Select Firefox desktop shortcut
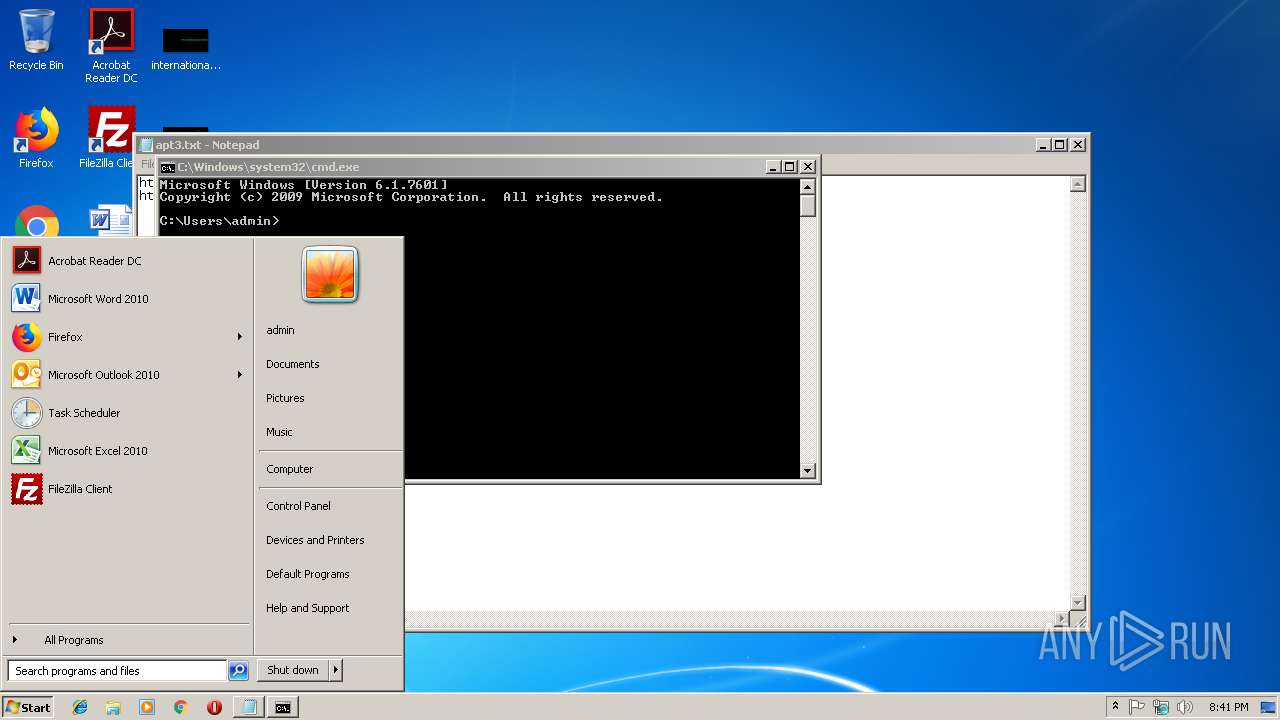The height and width of the screenshot is (720, 1280). tap(36, 138)
